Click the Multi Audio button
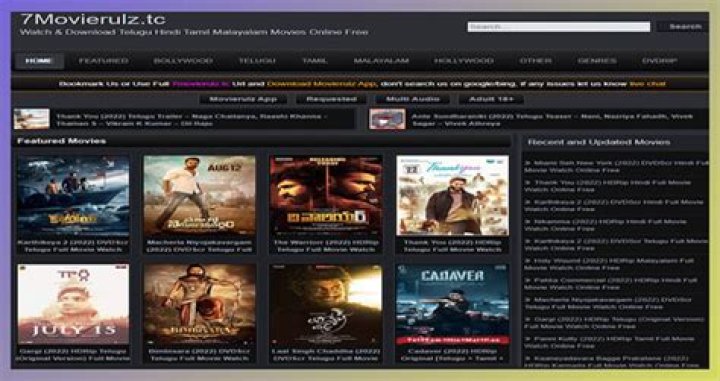The height and width of the screenshot is (381, 720). 412,99
